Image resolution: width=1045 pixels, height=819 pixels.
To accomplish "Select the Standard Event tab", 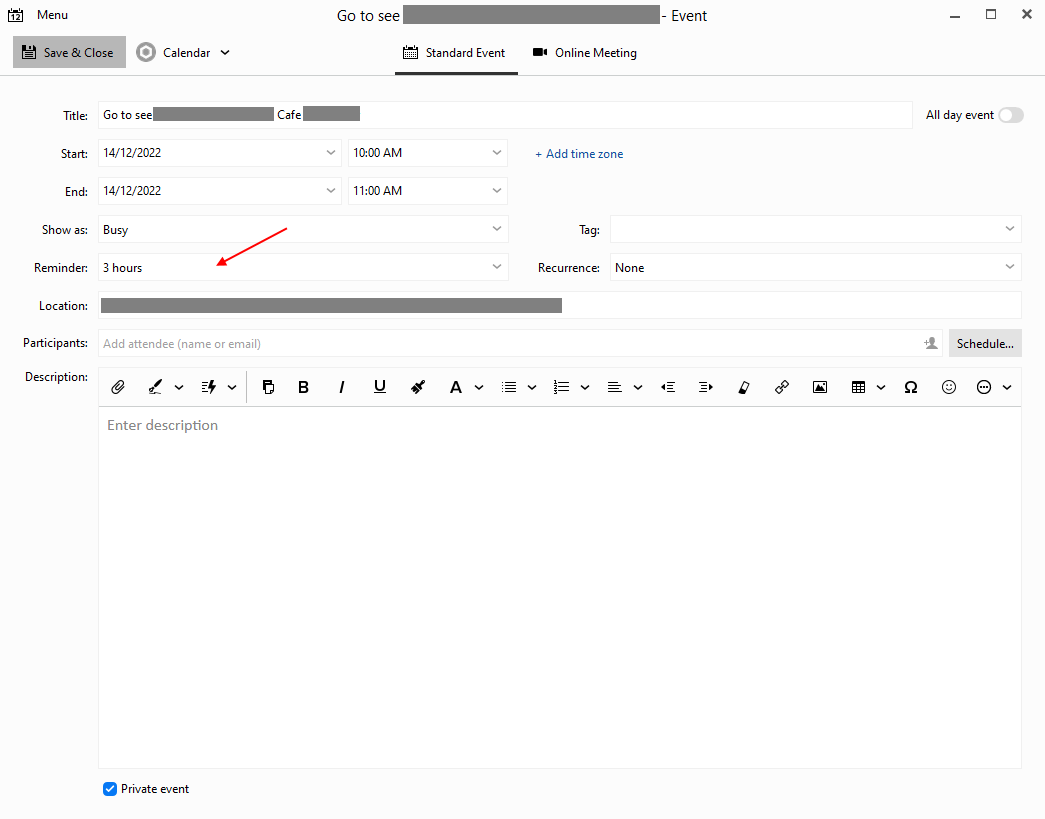I will point(455,53).
